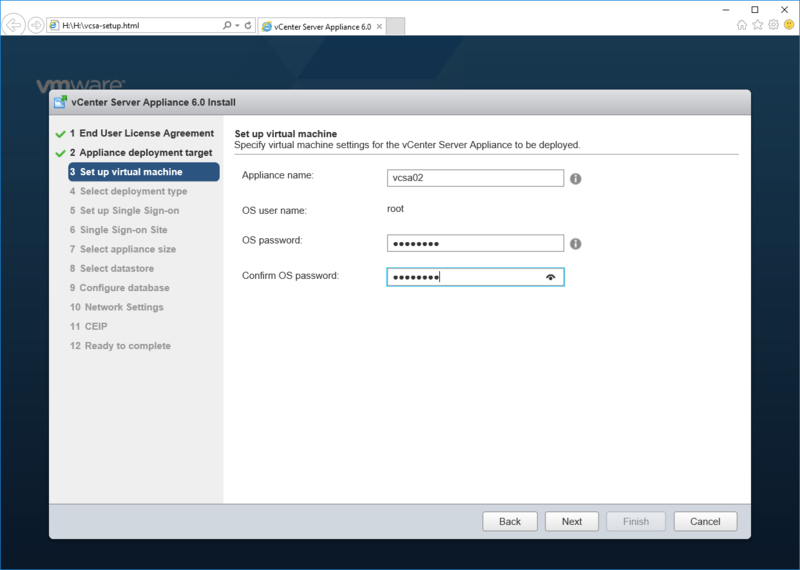Open the address bar dropdown arrow
800x570 pixels.
237,25
